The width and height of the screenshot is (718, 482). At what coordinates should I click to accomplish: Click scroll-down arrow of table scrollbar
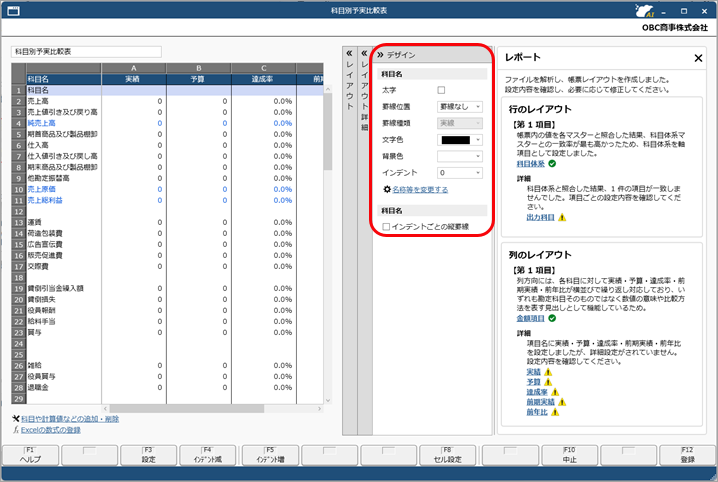327,401
